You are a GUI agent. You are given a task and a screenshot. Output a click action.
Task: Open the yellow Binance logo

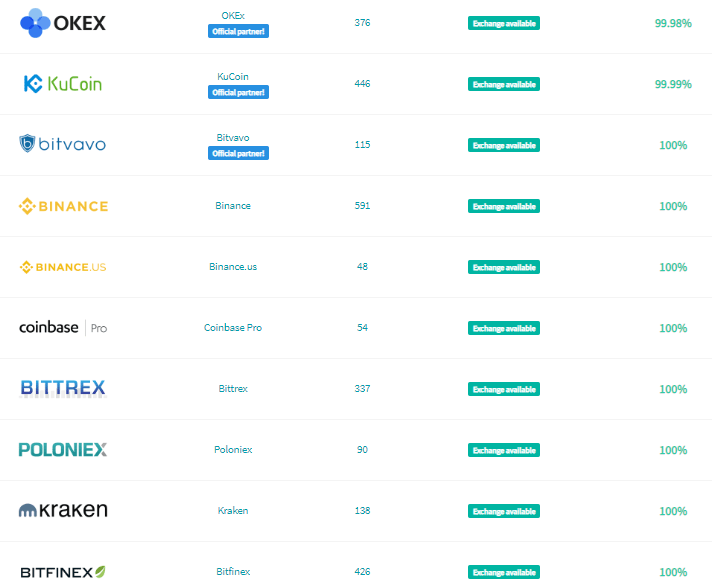pos(63,206)
